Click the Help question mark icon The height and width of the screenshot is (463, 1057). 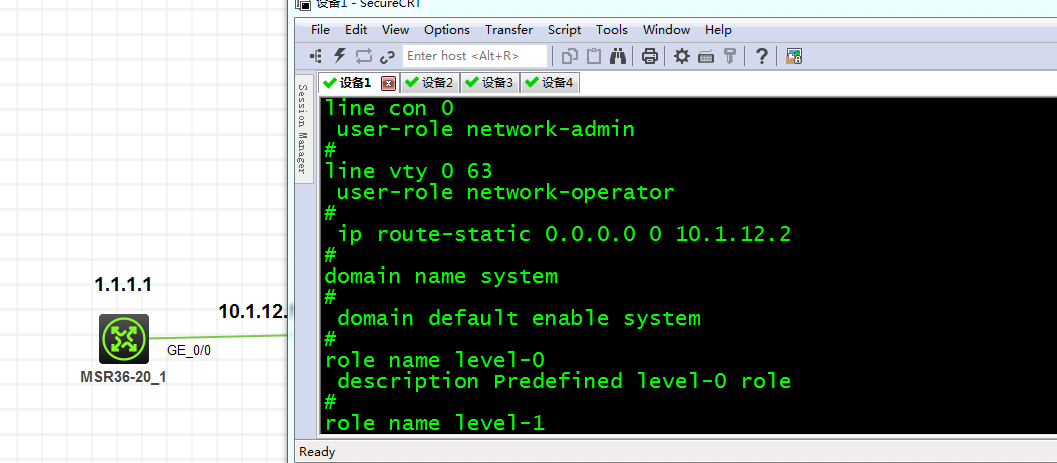tap(761, 56)
